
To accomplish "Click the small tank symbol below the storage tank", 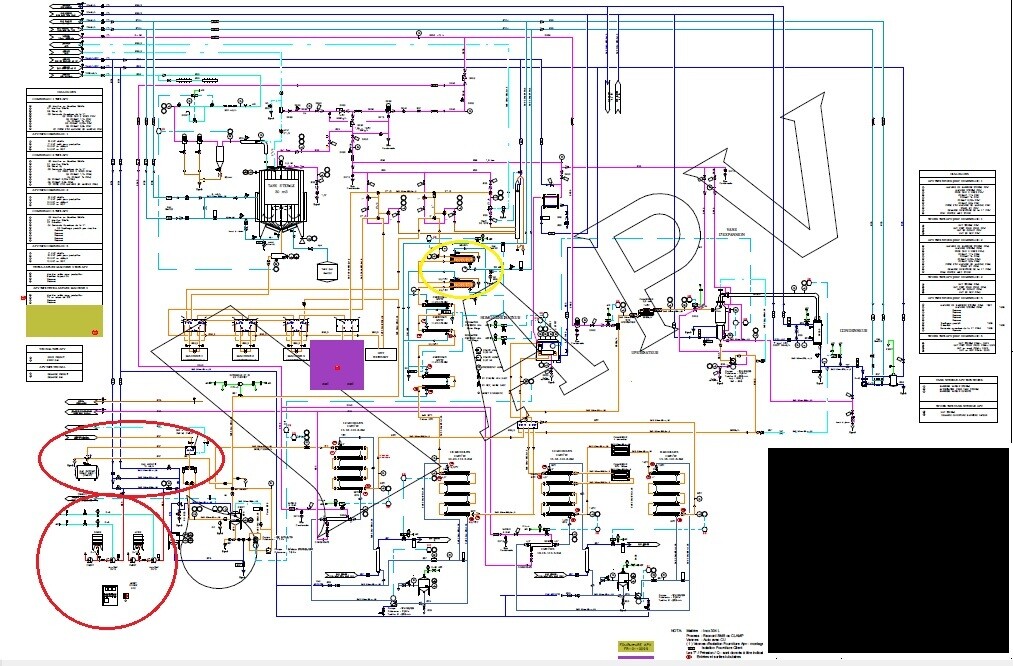I will point(328,272).
